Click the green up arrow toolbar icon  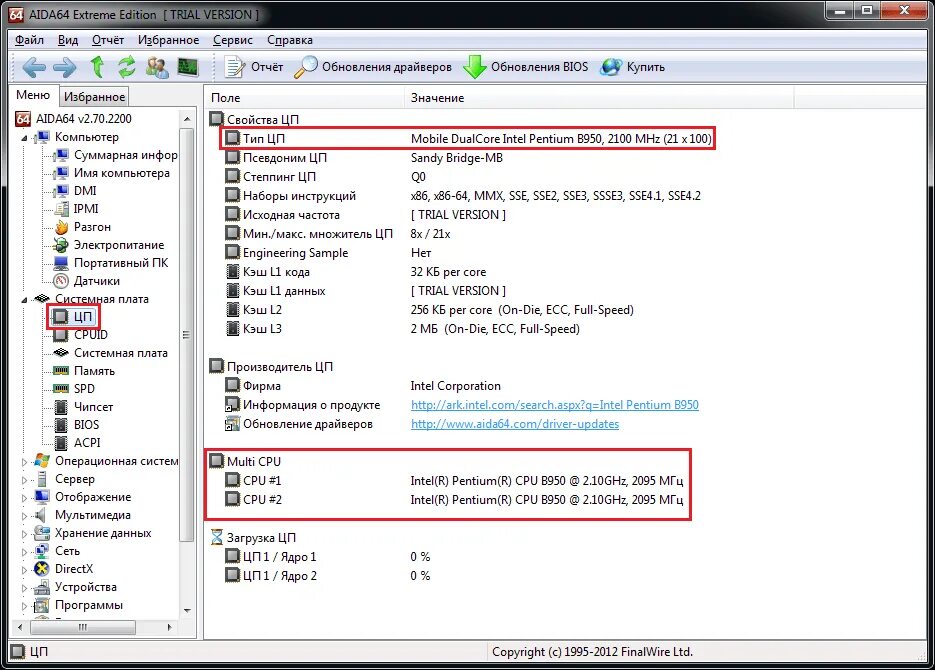tap(97, 67)
